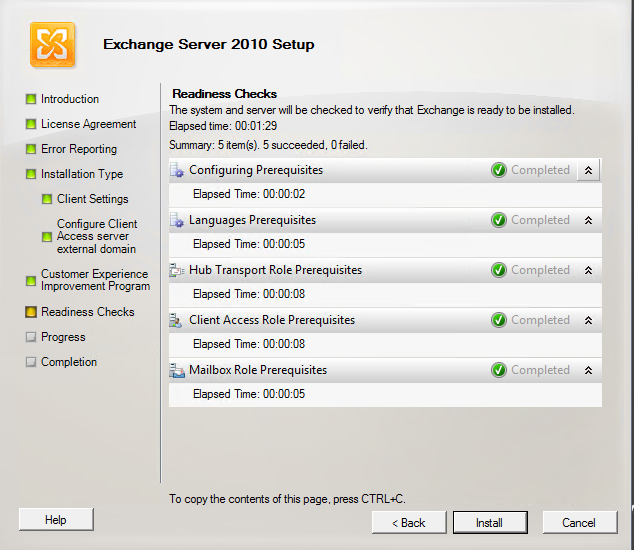Collapse the Client Access Role Prerequisites section
The width and height of the screenshot is (634, 550).
tap(588, 320)
